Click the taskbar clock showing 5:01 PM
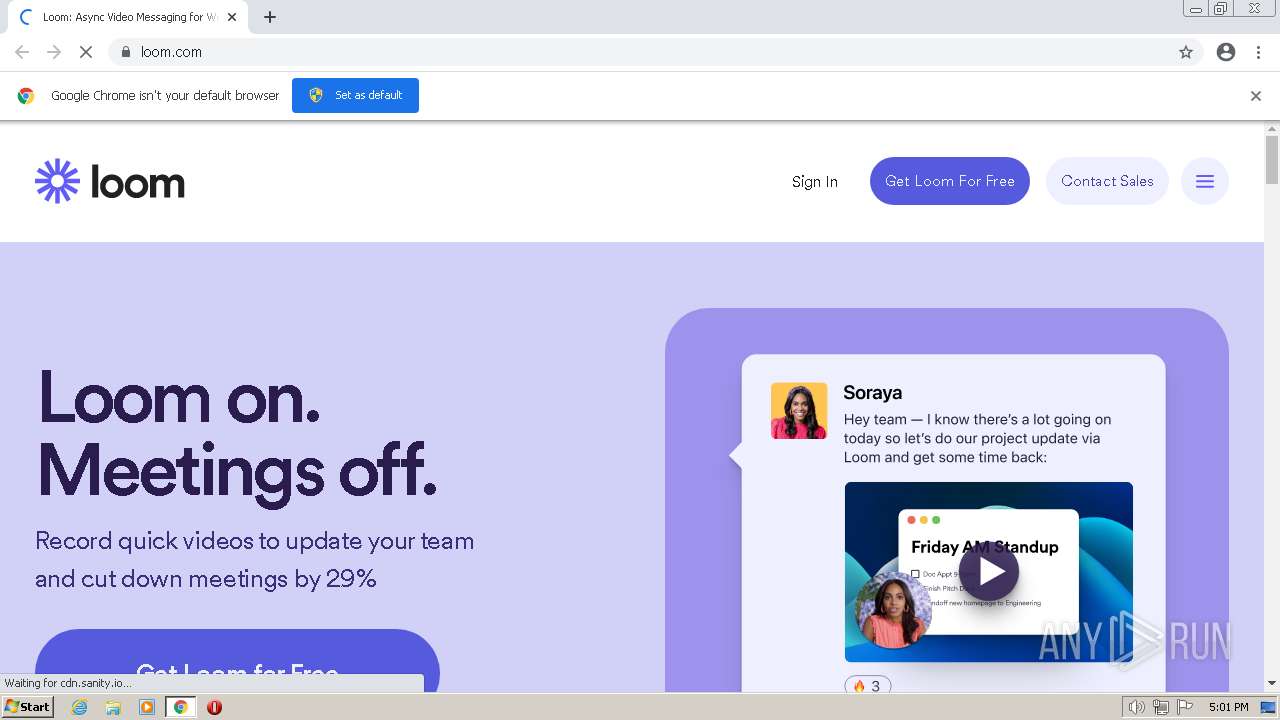The image size is (1280, 720). (x=1228, y=707)
